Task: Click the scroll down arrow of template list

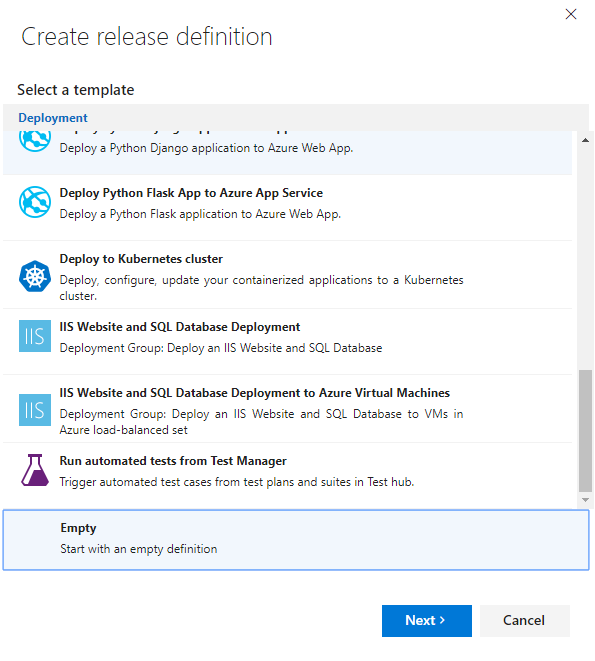Action: point(585,500)
